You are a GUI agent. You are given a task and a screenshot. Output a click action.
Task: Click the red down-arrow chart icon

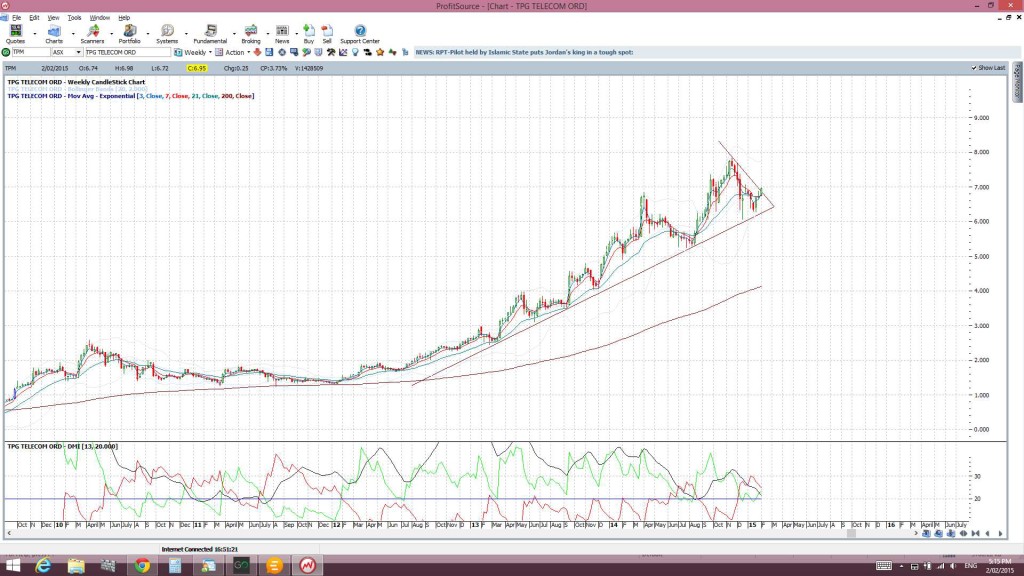[257, 52]
